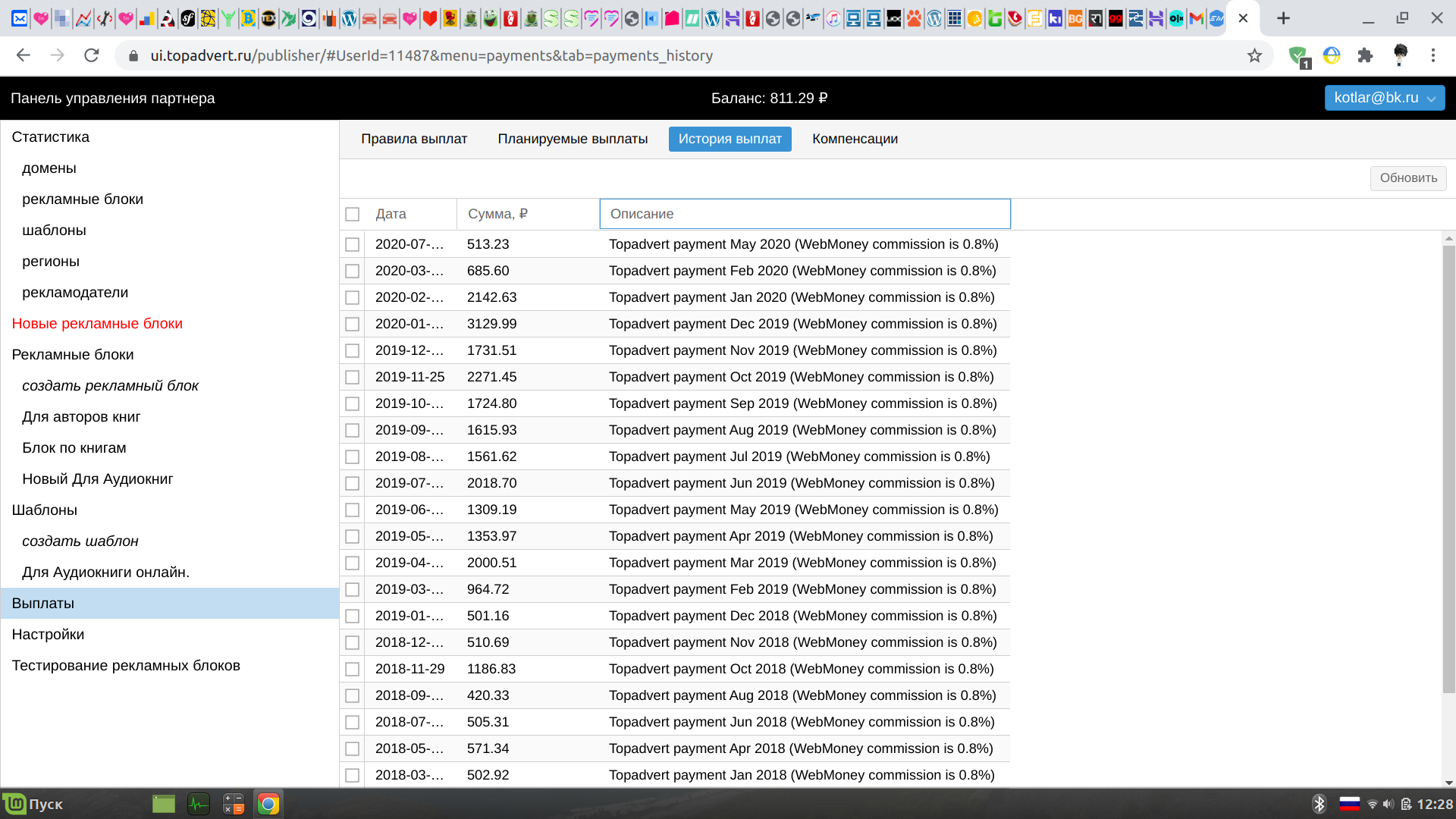Screen dimensions: 1456x819
Task: Click the browser back arrow
Action: click(24, 55)
